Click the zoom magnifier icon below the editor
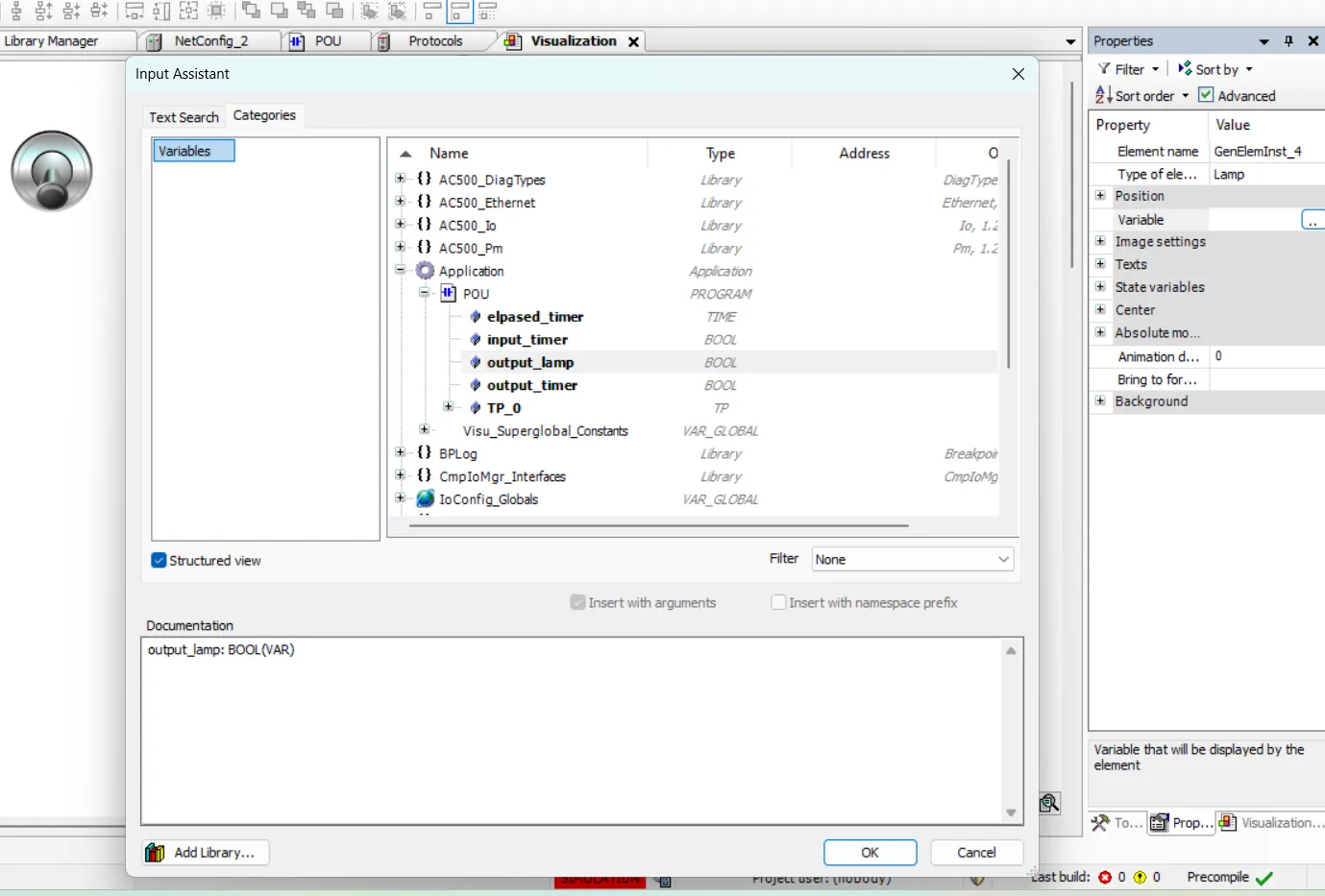 pos(1049,803)
